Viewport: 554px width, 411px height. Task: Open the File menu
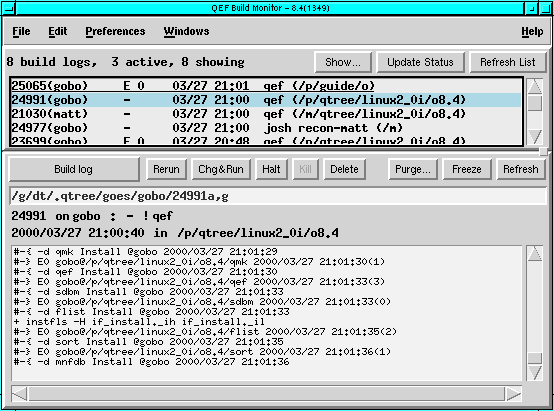(x=21, y=31)
